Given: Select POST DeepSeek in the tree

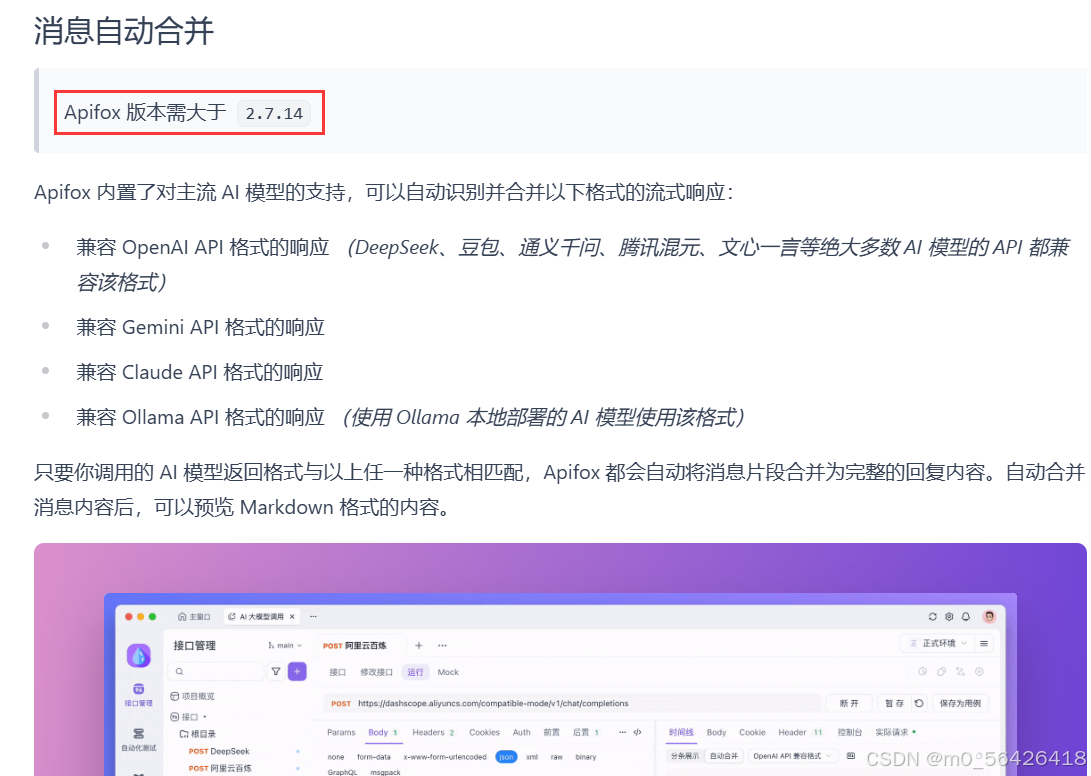Looking at the screenshot, I should click(x=218, y=751).
